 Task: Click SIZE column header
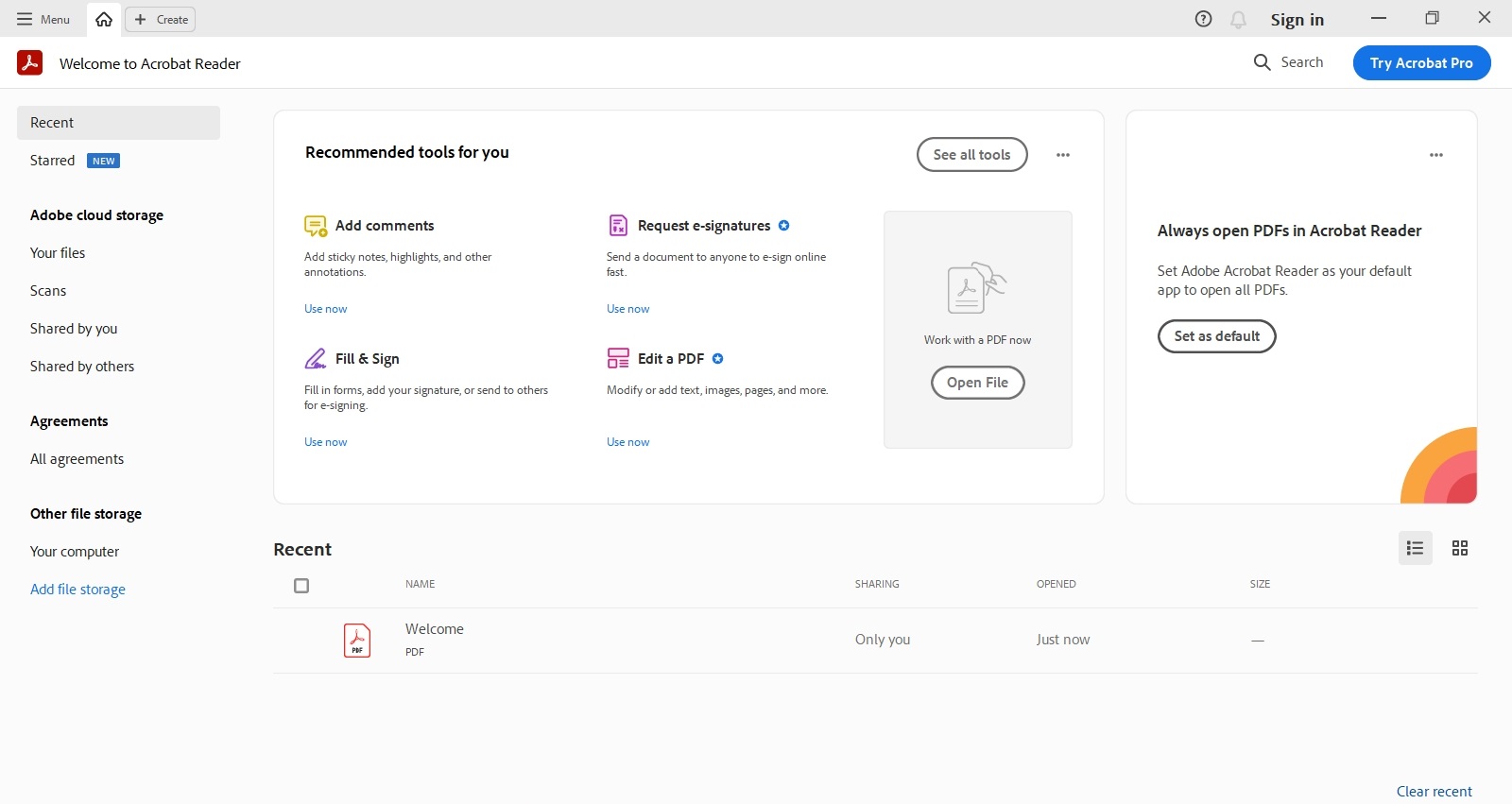pyautogui.click(x=1260, y=585)
